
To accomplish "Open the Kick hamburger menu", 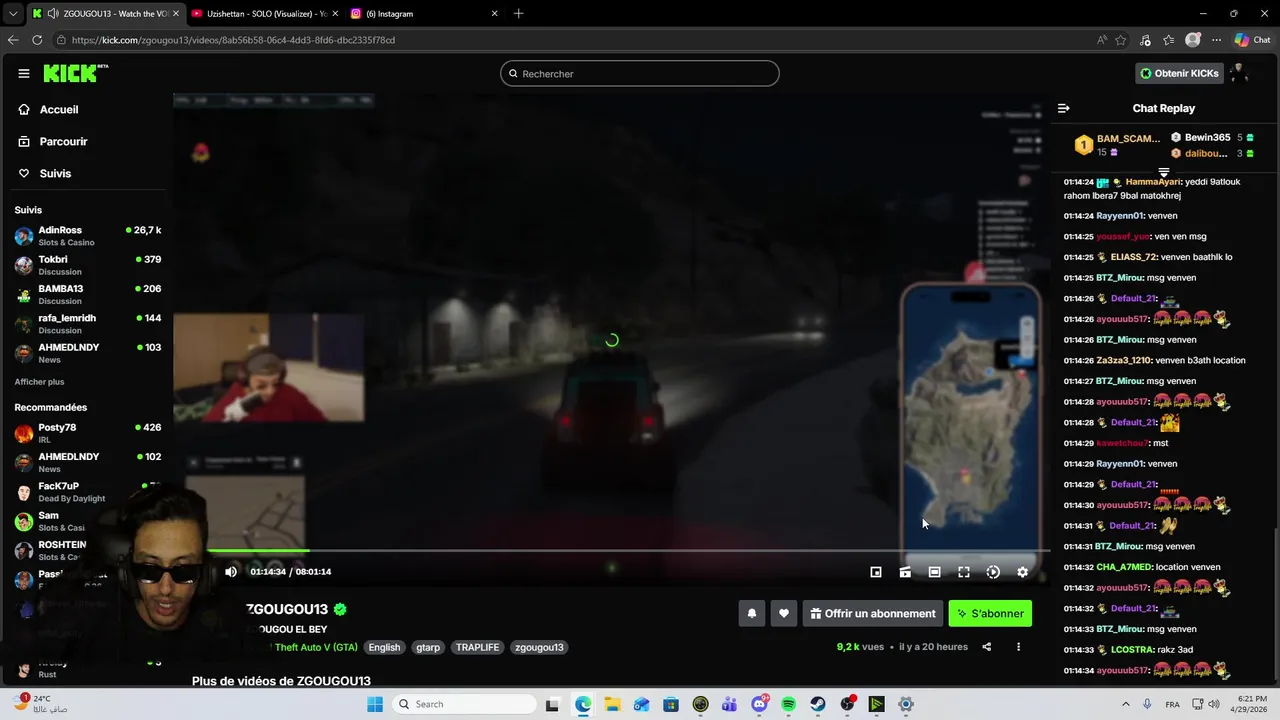I will (24, 73).
